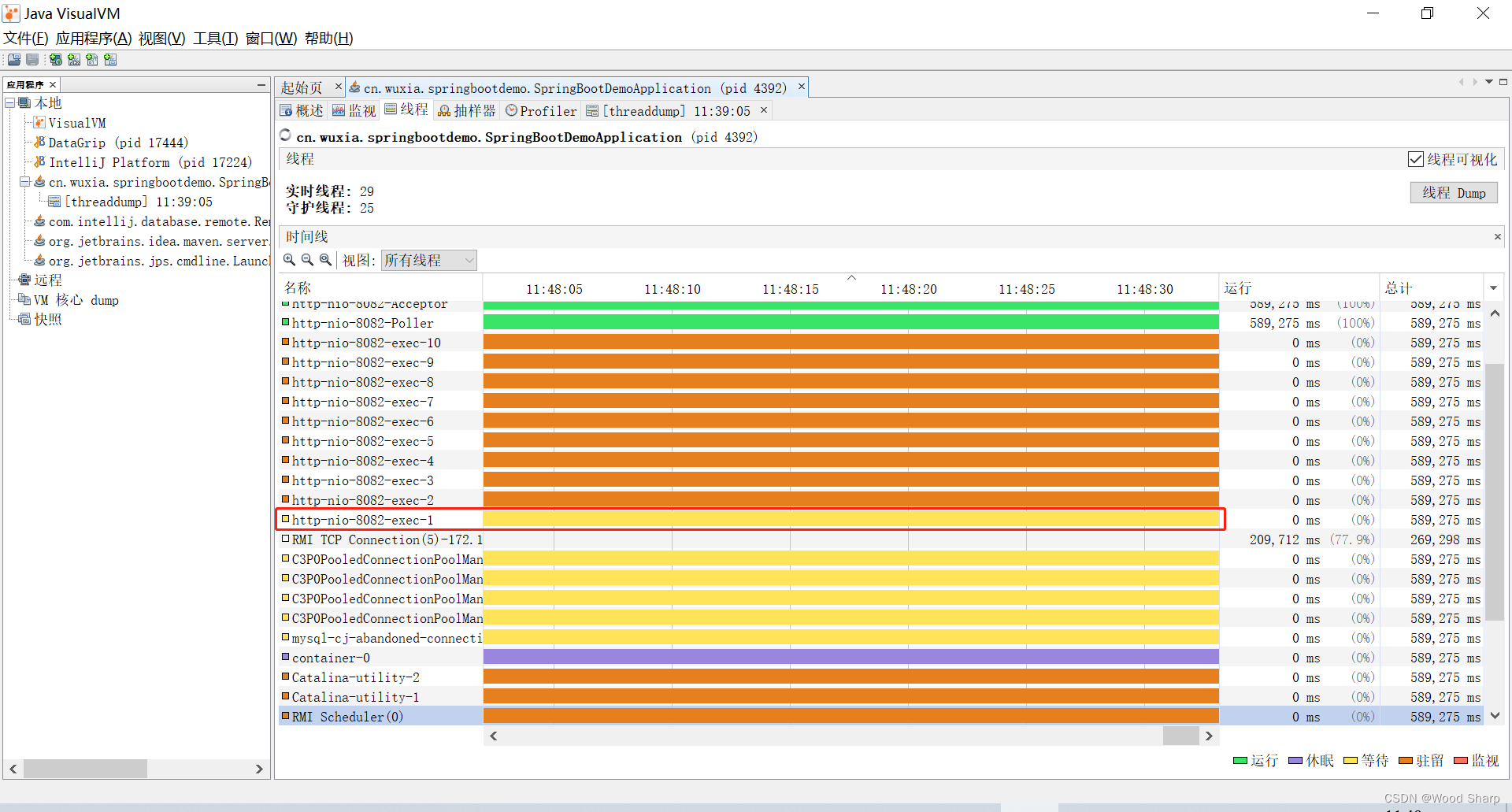
Task: Click the timeline scroll right arrow
Action: [1209, 736]
